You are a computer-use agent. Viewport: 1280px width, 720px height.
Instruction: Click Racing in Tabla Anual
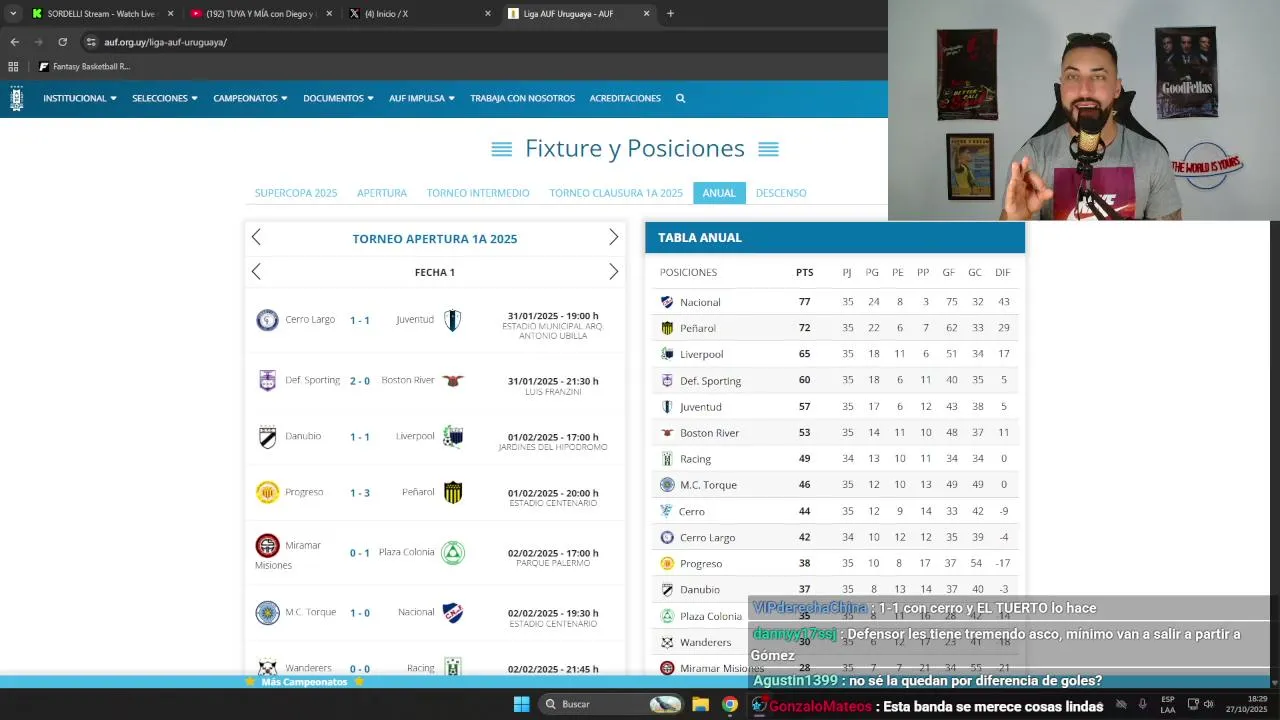[695, 459]
